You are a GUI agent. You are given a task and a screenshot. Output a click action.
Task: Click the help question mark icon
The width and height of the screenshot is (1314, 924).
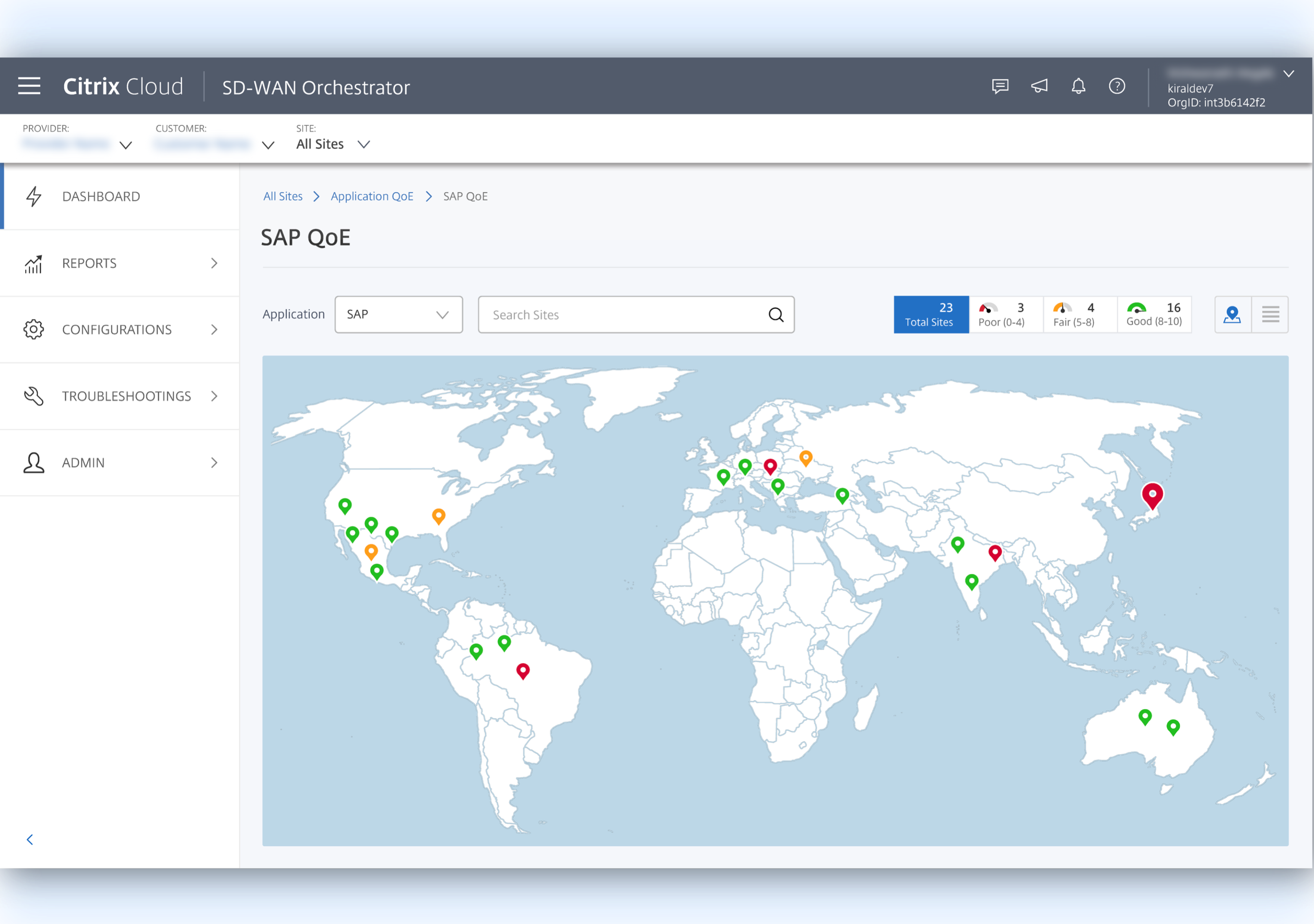1117,87
